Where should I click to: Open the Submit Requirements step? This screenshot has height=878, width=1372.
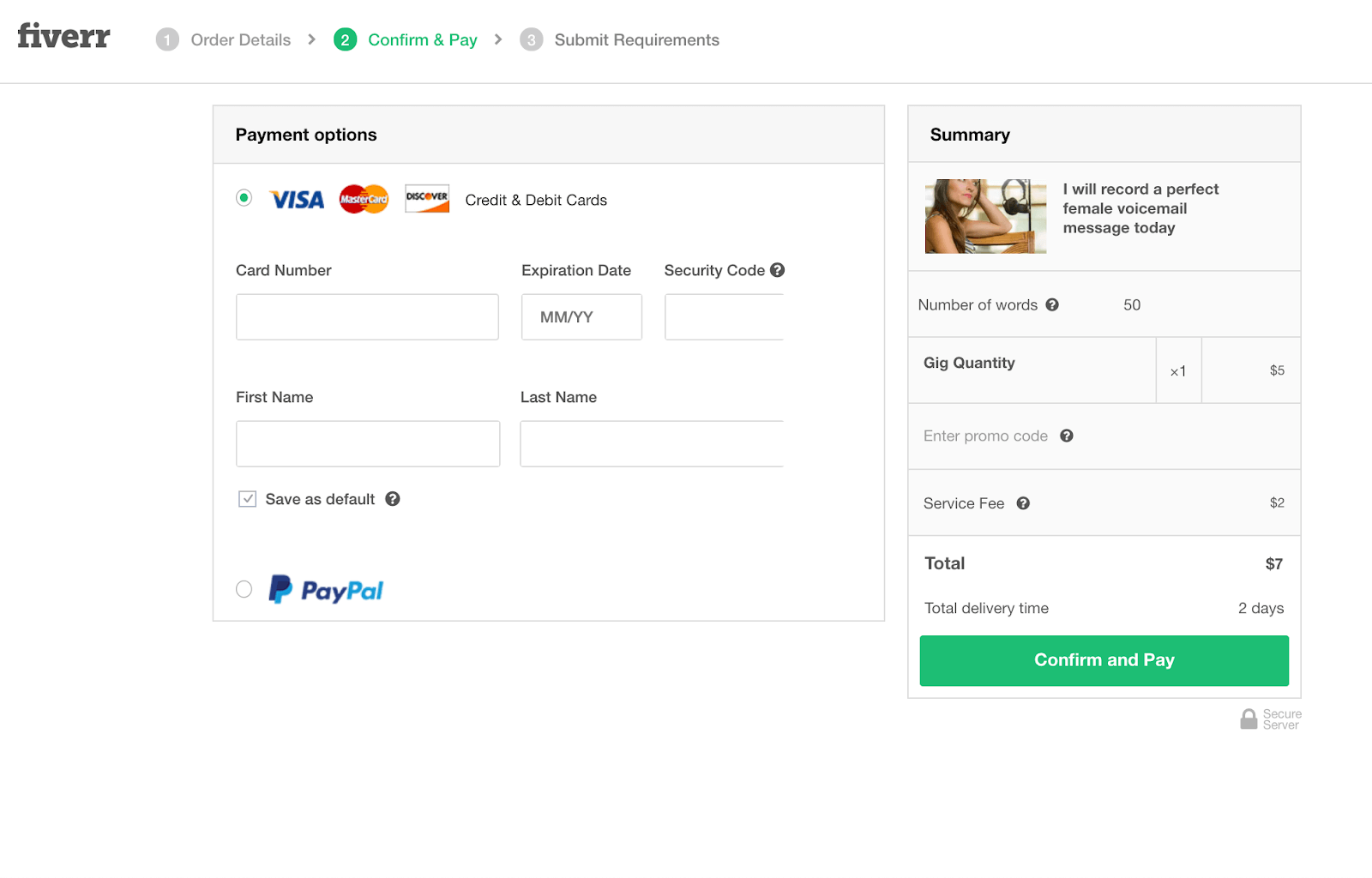coord(636,39)
